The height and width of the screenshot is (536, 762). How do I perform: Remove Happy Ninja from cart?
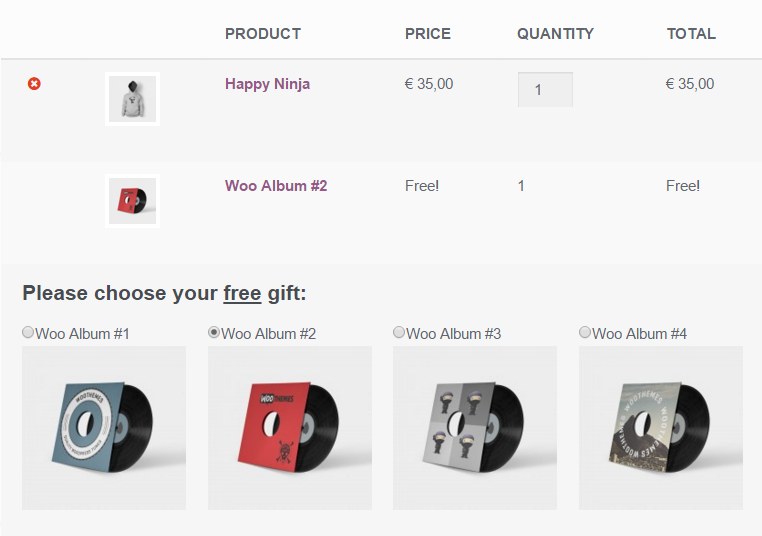(x=34, y=84)
